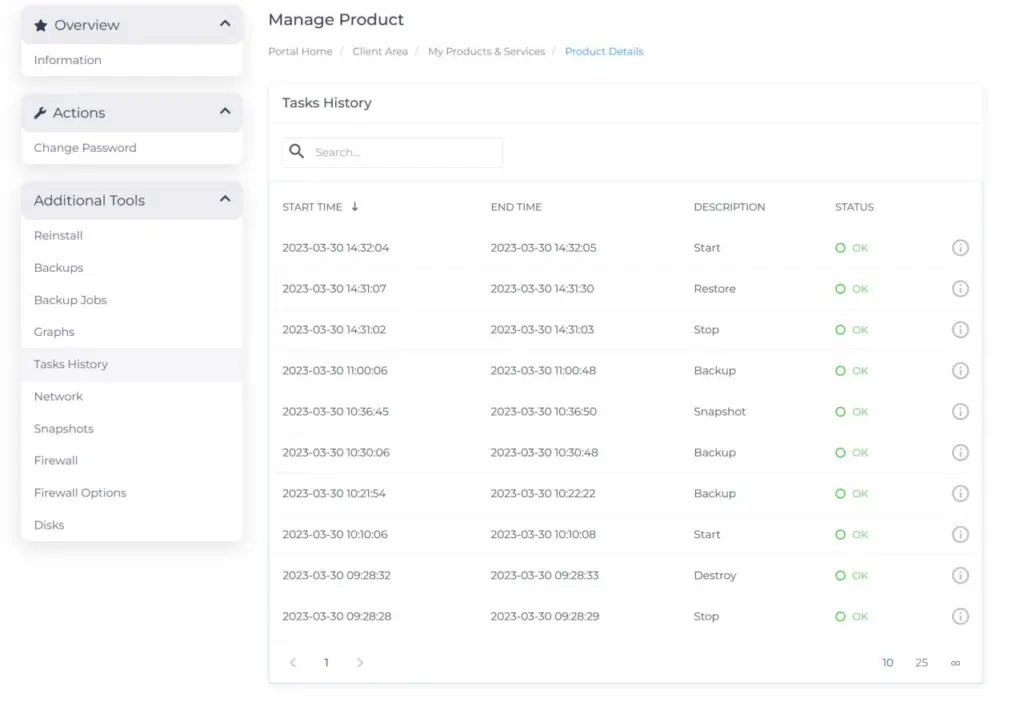Open the Snapshots menu item
Screen dimensions: 1024x702
coord(63,429)
